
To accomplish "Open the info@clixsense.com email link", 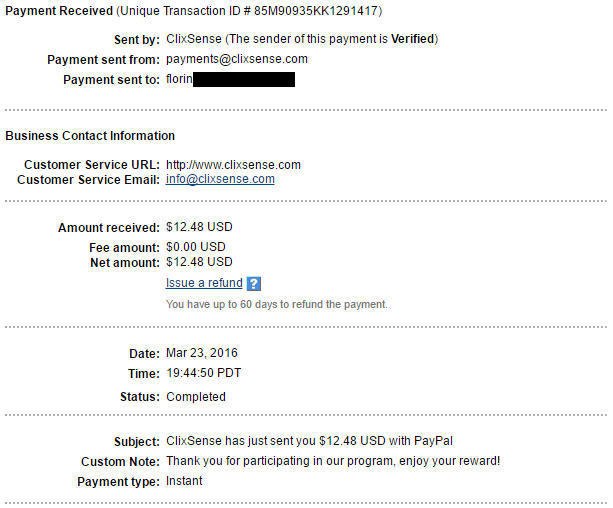I will pos(220,180).
